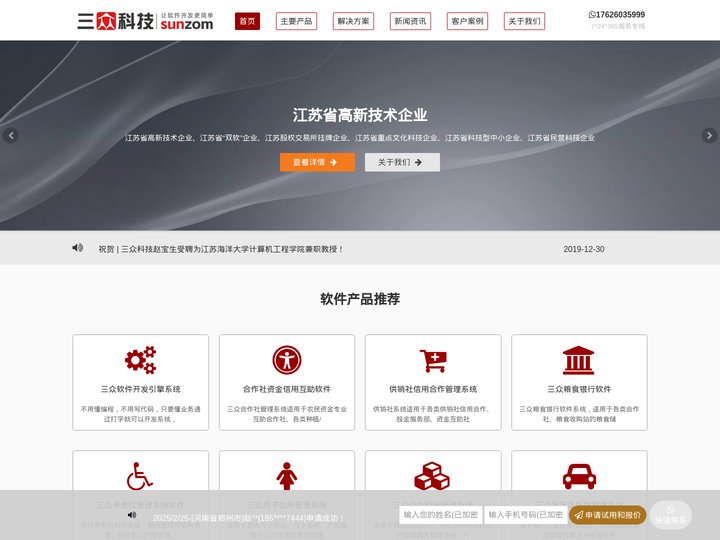Select 关于我们 in the top navigation

tap(524, 21)
